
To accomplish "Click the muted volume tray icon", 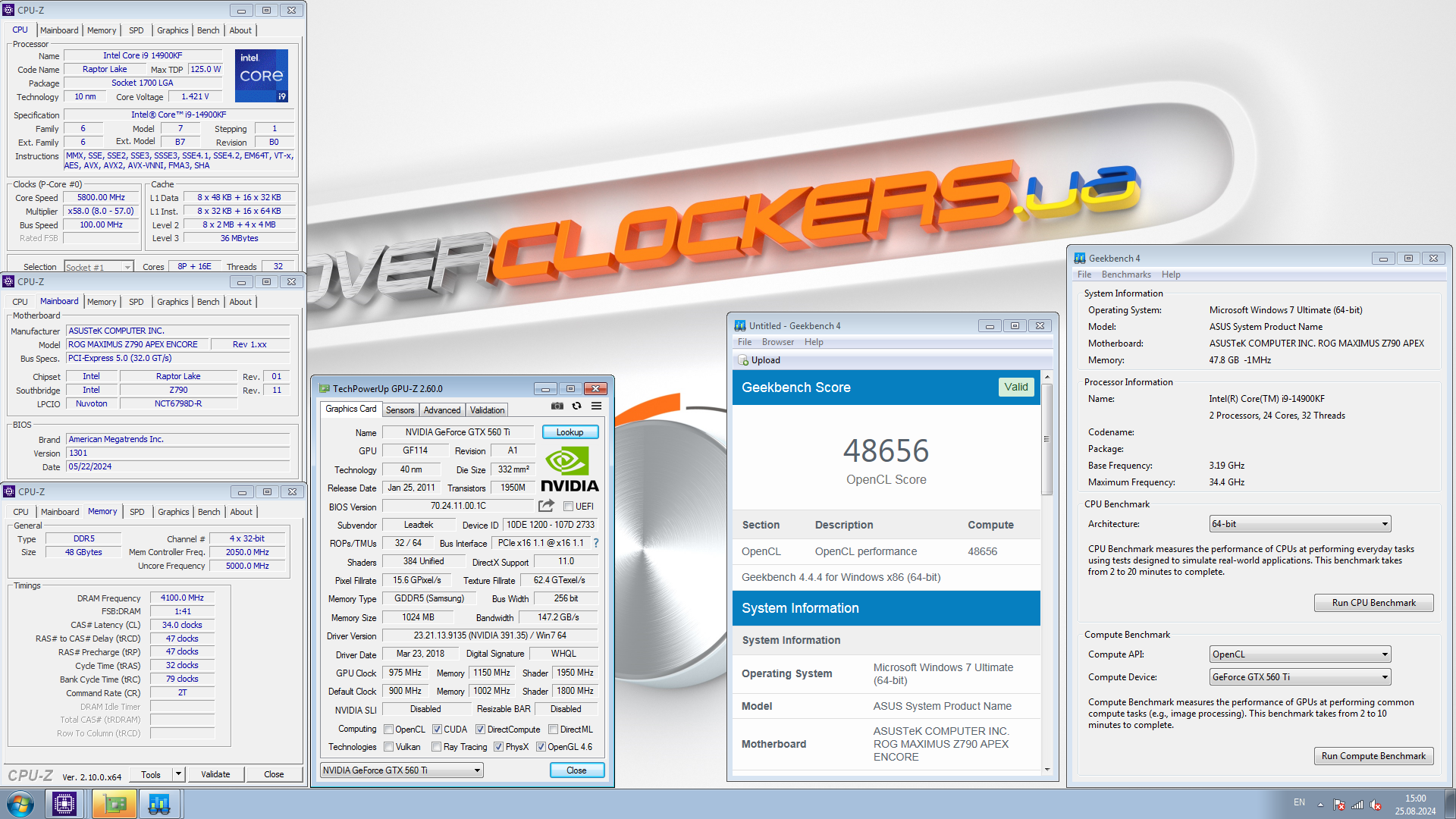I will pos(1376,805).
